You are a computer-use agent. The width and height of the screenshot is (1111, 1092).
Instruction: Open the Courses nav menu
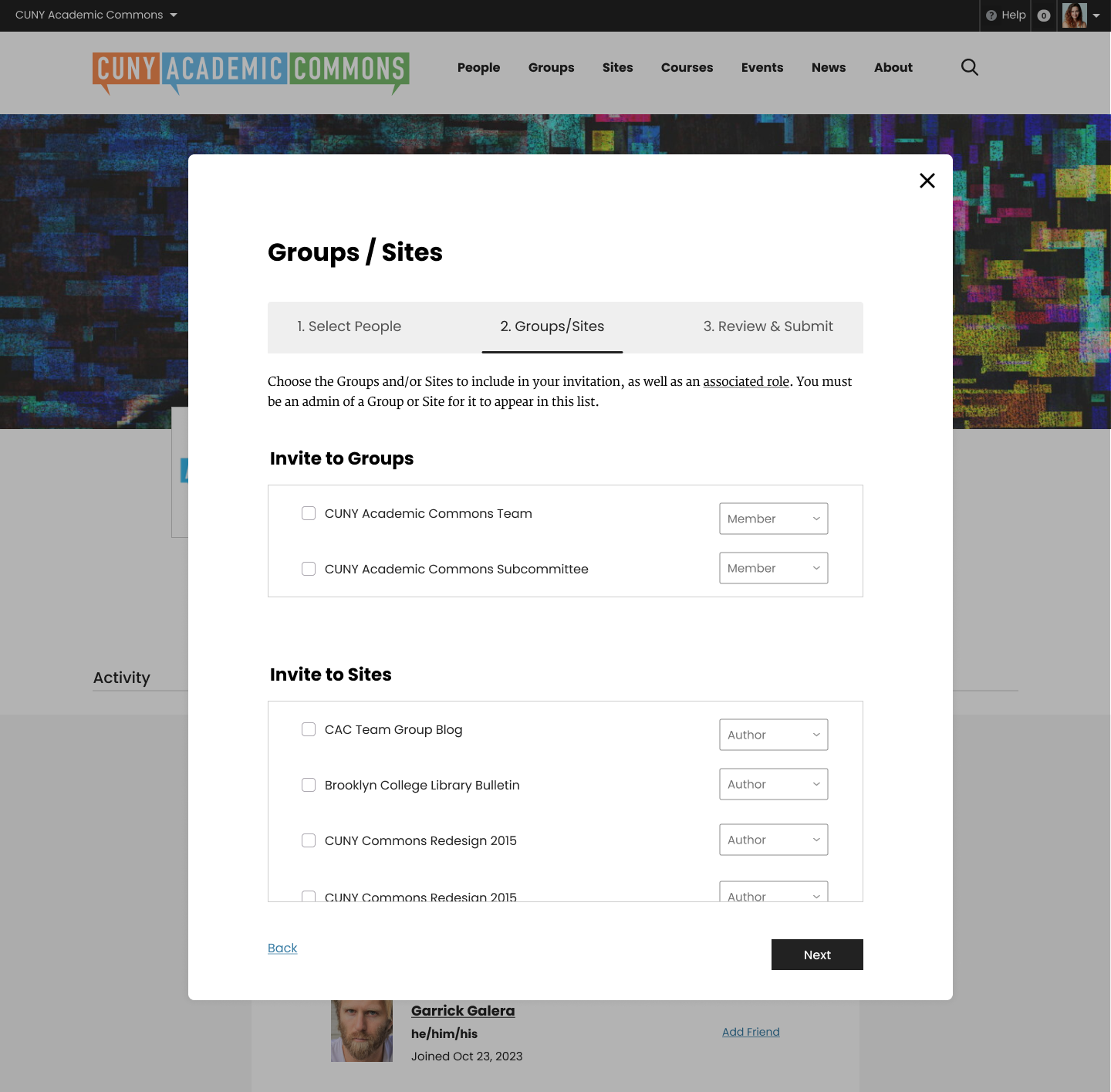(x=687, y=68)
